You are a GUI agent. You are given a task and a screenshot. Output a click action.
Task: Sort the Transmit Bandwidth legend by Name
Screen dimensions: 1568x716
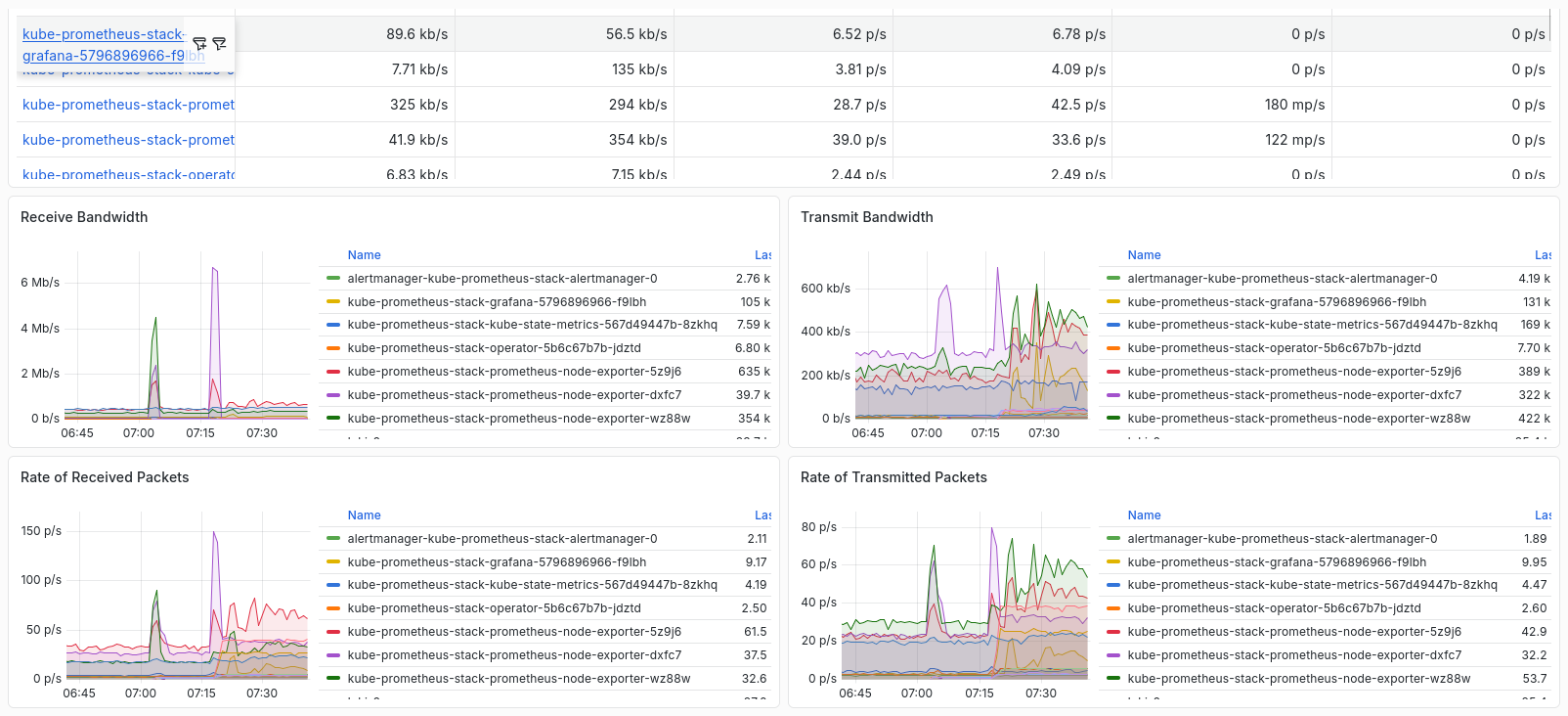click(x=1144, y=255)
